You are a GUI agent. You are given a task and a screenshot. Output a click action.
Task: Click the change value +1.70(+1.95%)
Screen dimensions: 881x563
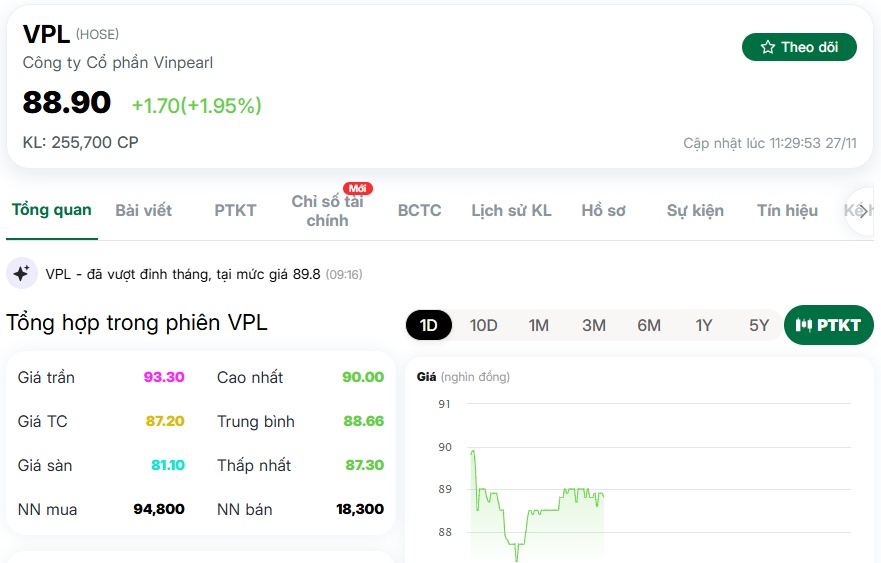pyautogui.click(x=197, y=106)
